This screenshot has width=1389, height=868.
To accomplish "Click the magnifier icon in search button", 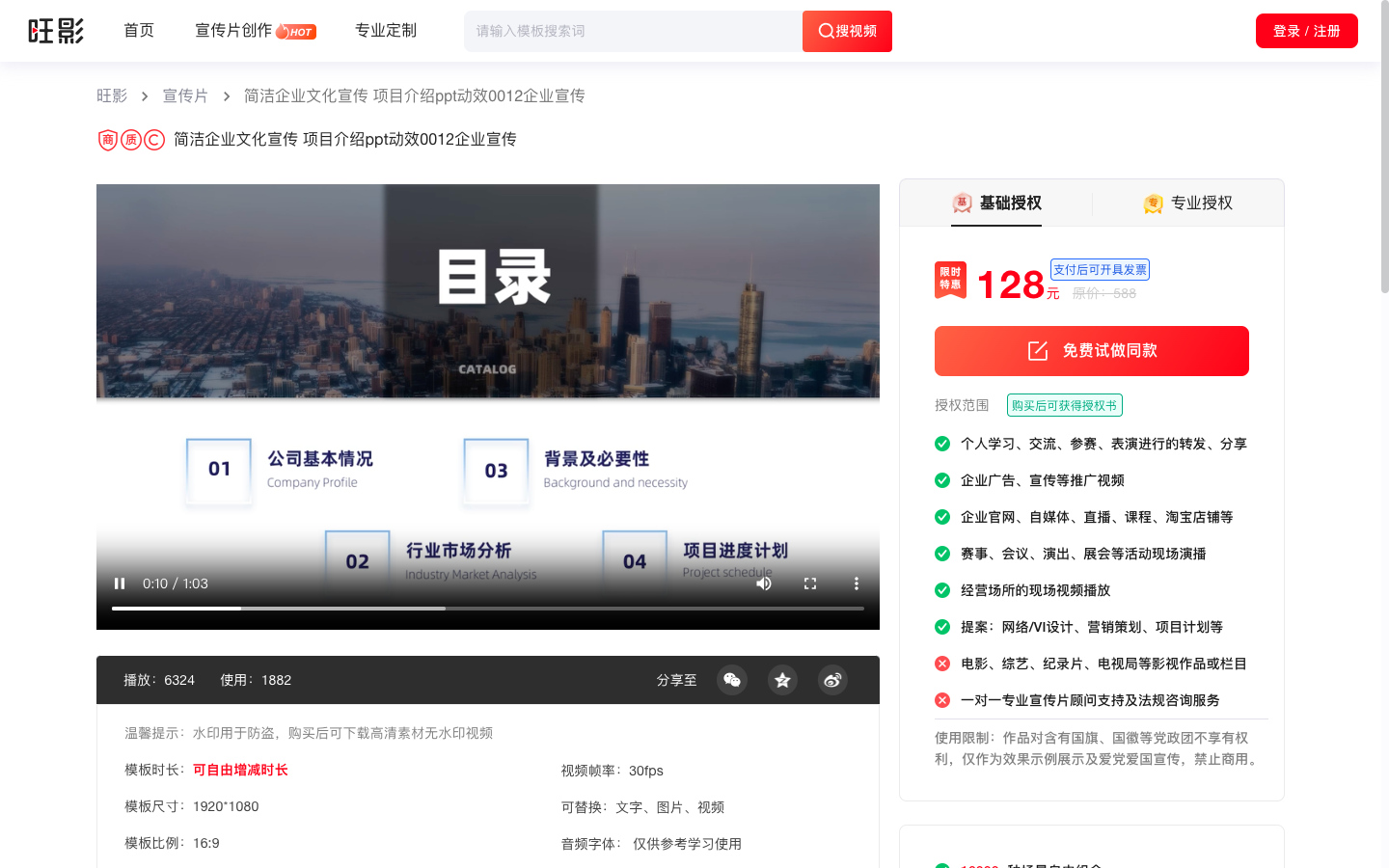I will point(826,31).
